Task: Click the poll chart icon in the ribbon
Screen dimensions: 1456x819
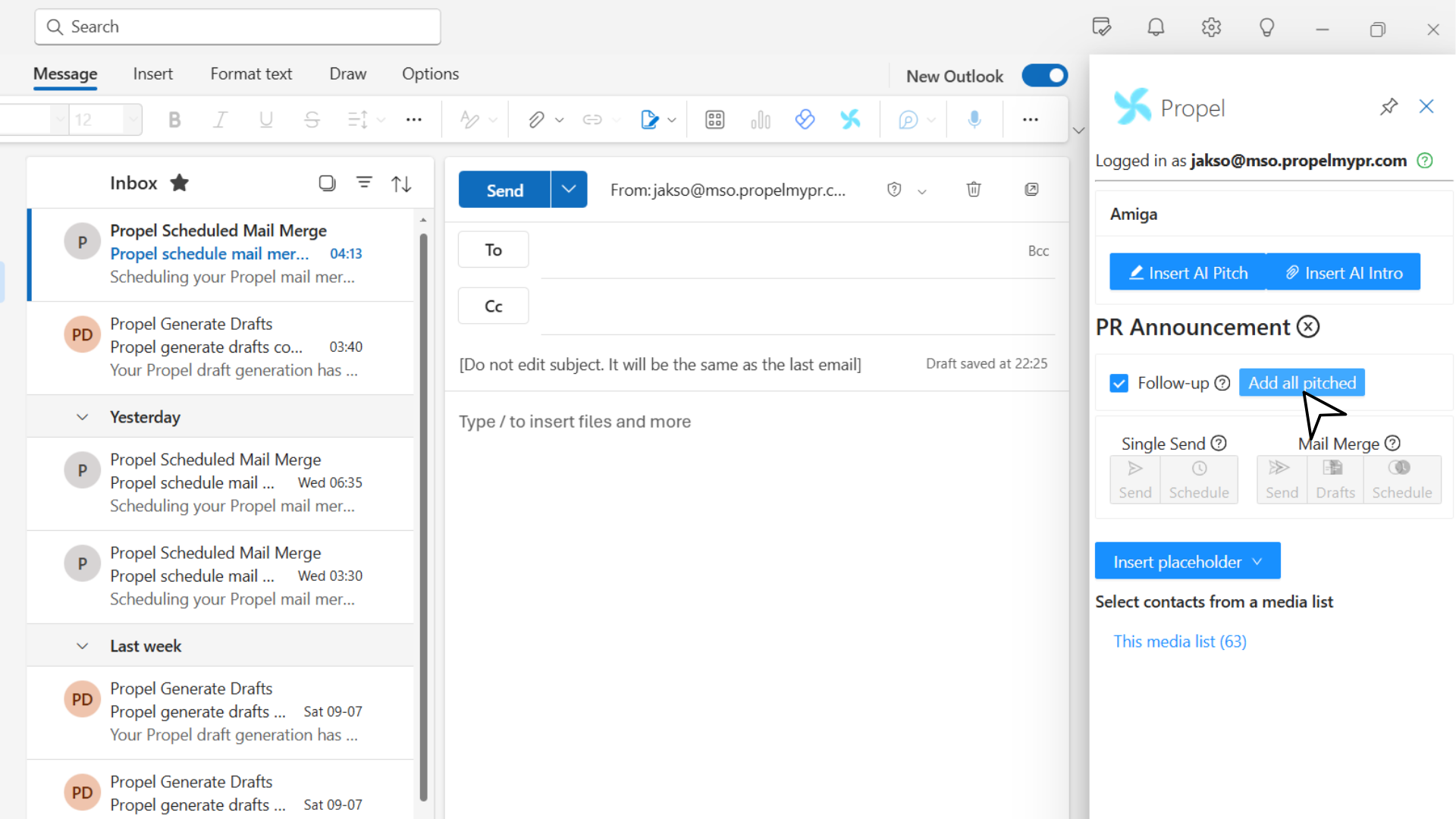Action: pyautogui.click(x=760, y=120)
